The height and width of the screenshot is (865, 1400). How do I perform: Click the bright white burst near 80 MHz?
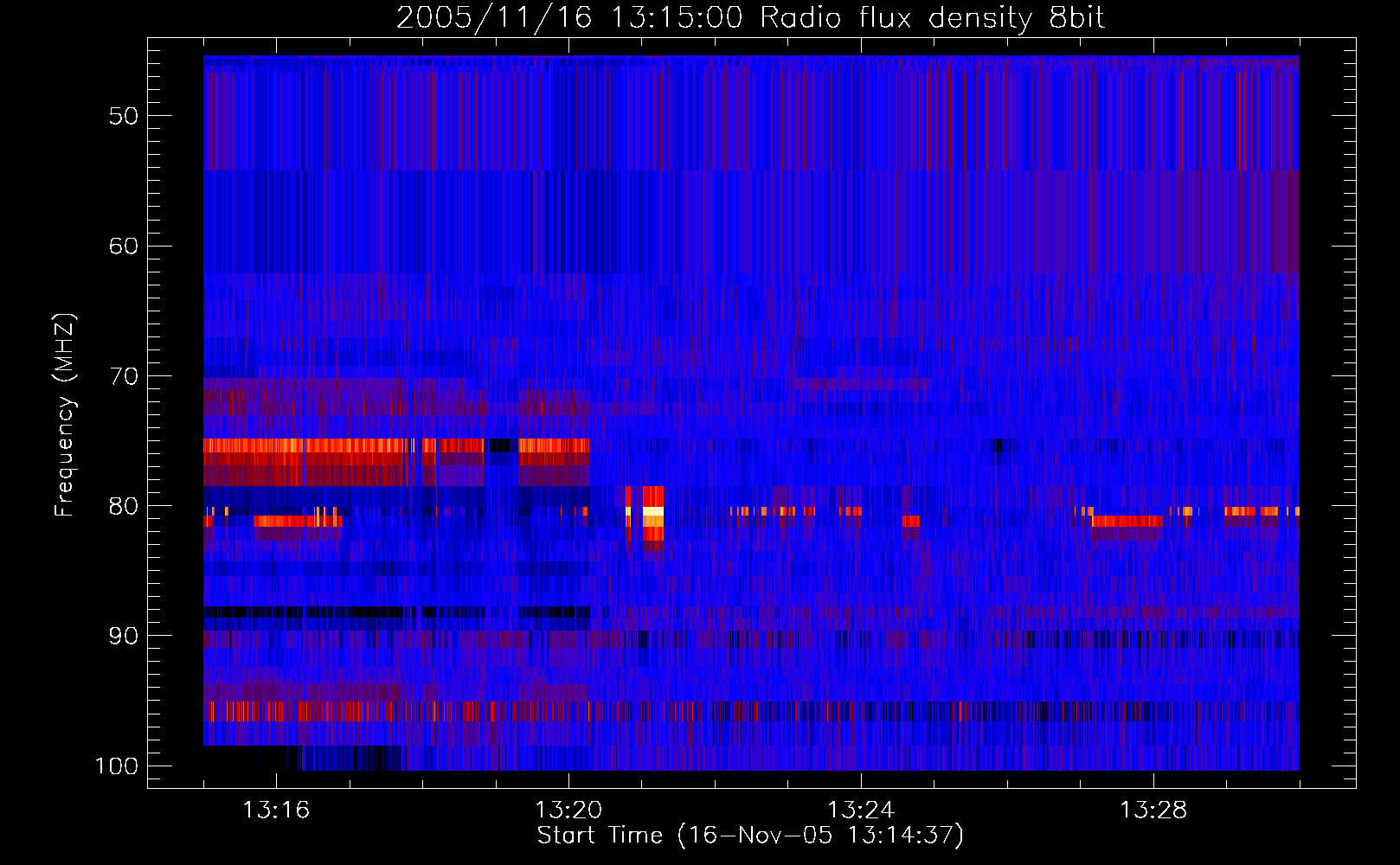653,511
